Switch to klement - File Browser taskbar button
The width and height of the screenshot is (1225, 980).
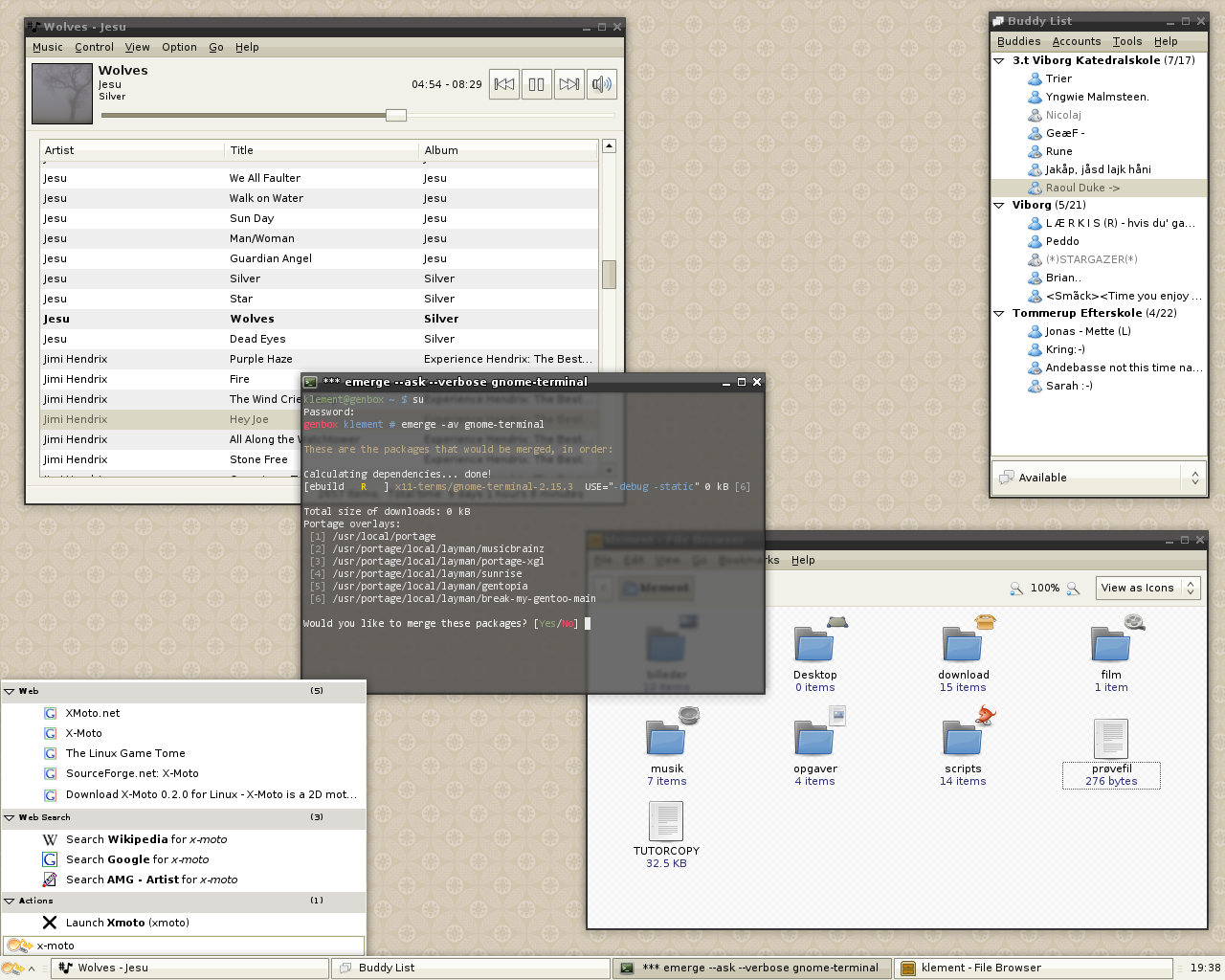pyautogui.click(x=1034, y=968)
